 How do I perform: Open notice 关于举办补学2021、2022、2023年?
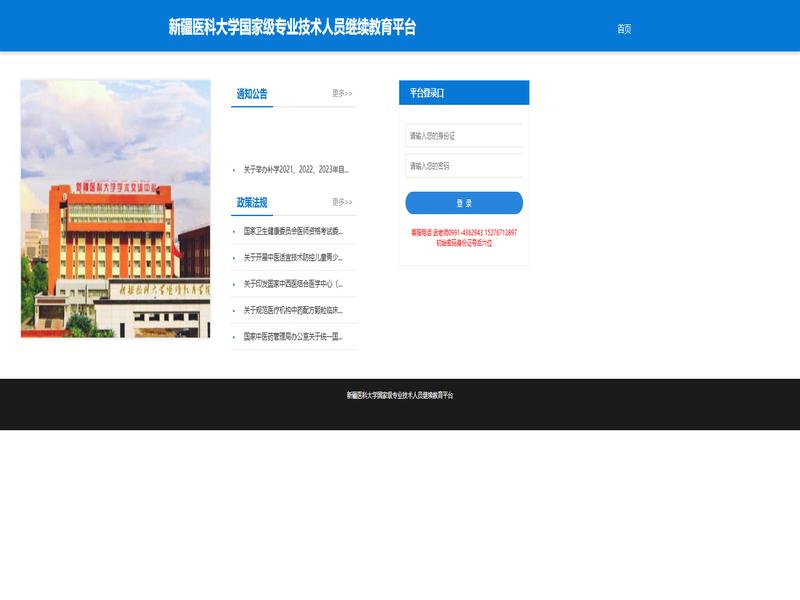coord(296,170)
